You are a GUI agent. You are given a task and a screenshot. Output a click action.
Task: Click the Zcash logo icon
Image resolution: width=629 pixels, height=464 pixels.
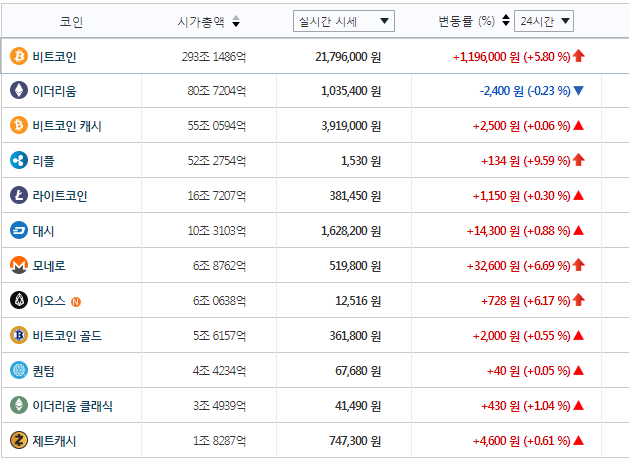pyautogui.click(x=18, y=440)
